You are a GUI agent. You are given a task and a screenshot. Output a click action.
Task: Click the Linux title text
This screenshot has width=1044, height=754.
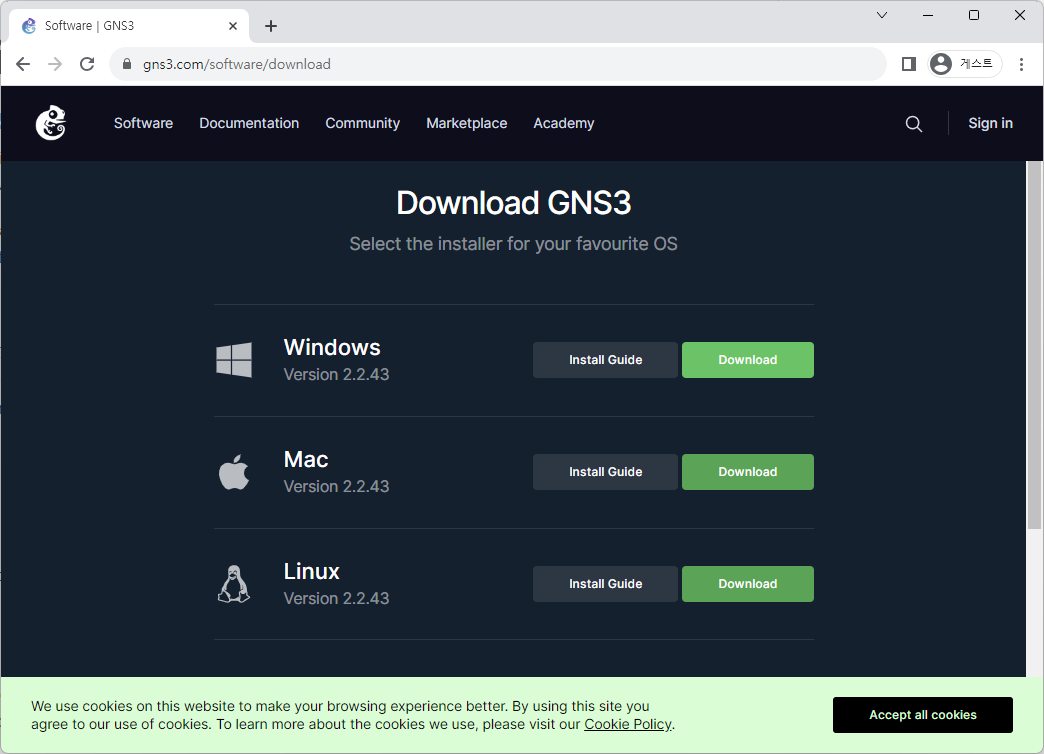[311, 571]
